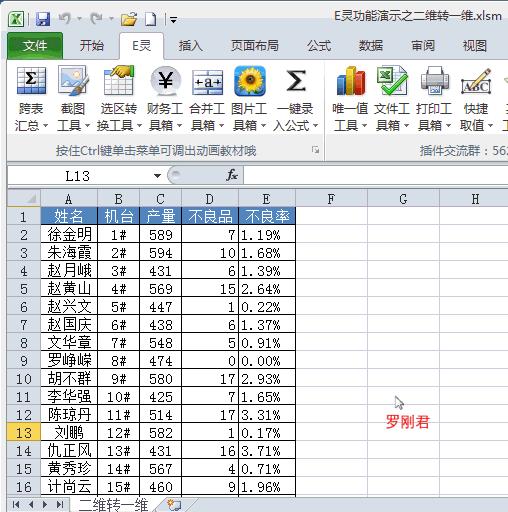Open the ribbon group dialog launcher icon
This screenshot has width=508, height=512.
click(x=315, y=150)
